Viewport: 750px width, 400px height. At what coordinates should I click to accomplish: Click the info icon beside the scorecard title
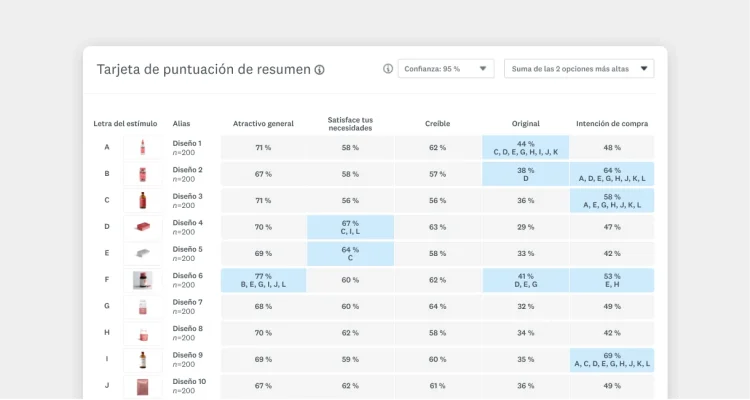point(320,70)
